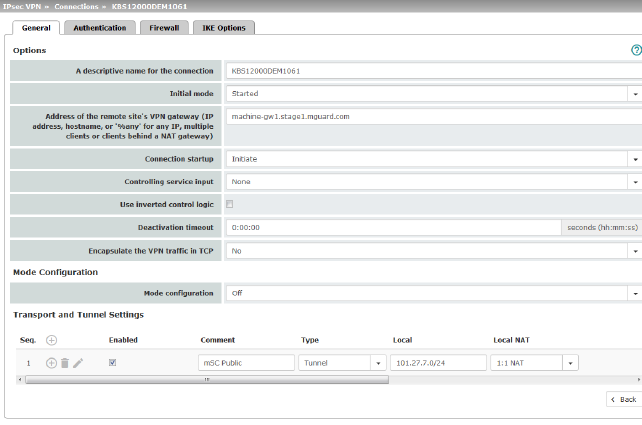Open Controlling service input dropdown
642x425 pixels.
tap(635, 182)
